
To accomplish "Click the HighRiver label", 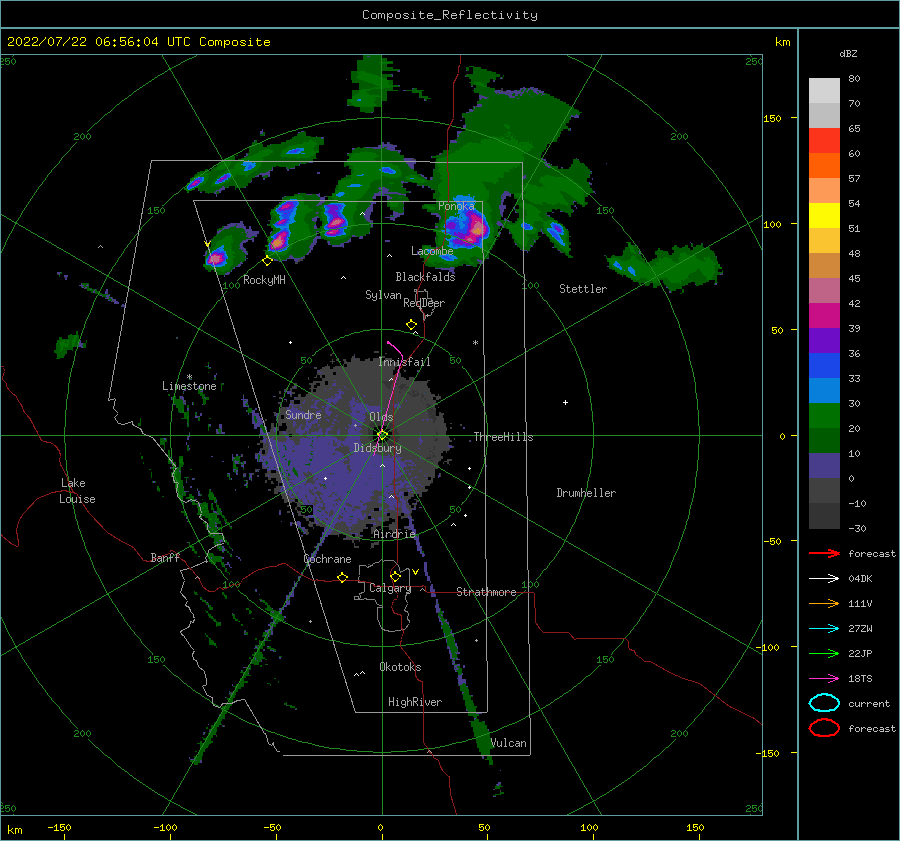I will pos(415,702).
